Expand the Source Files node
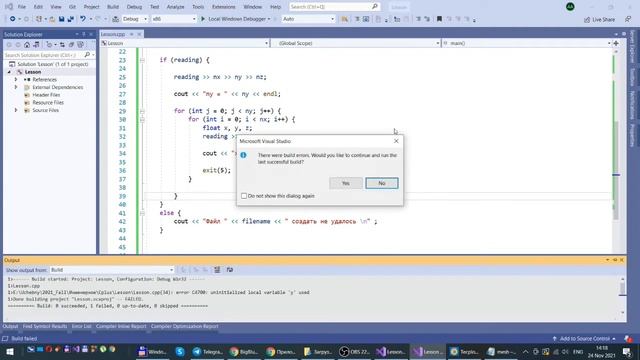 [x=16, y=110]
